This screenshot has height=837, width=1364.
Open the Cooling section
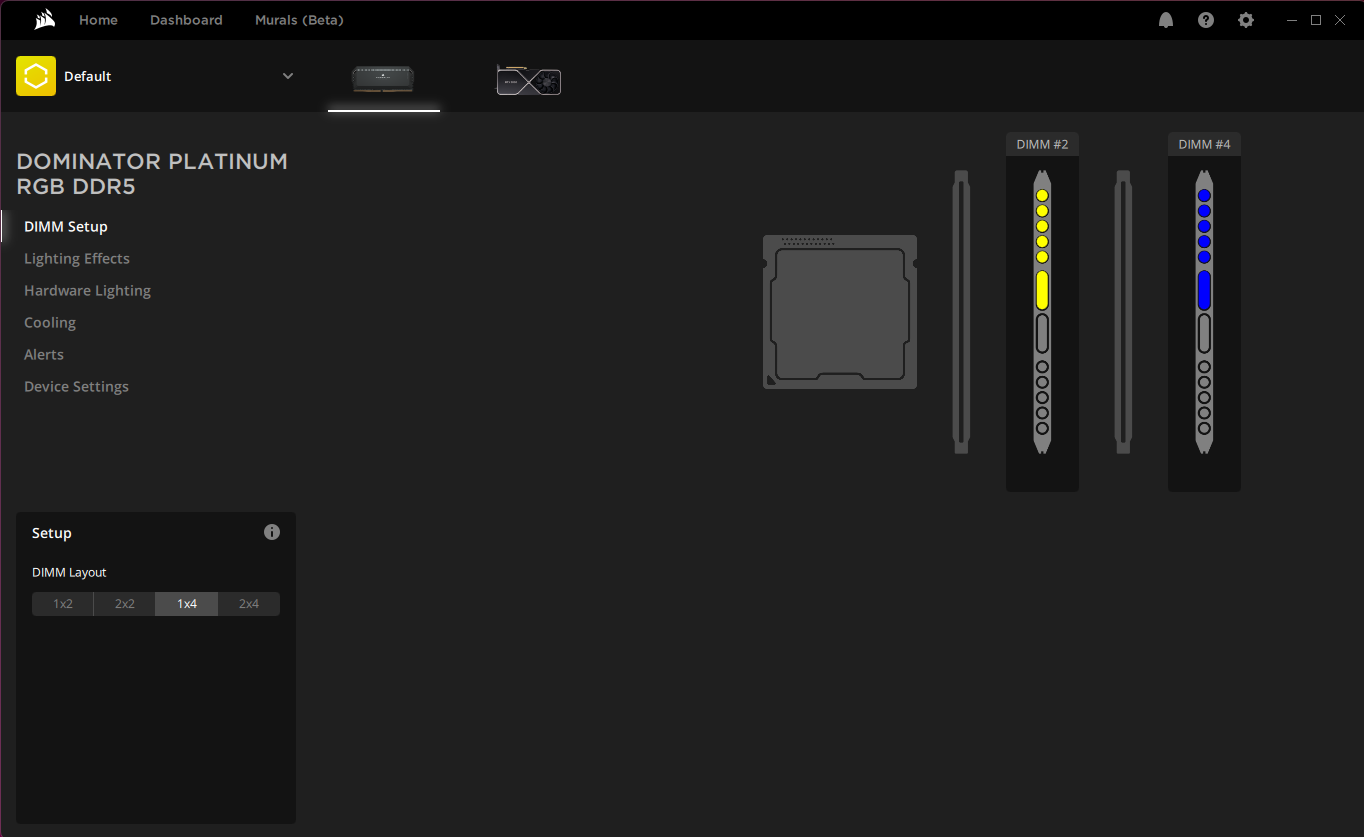pos(50,323)
